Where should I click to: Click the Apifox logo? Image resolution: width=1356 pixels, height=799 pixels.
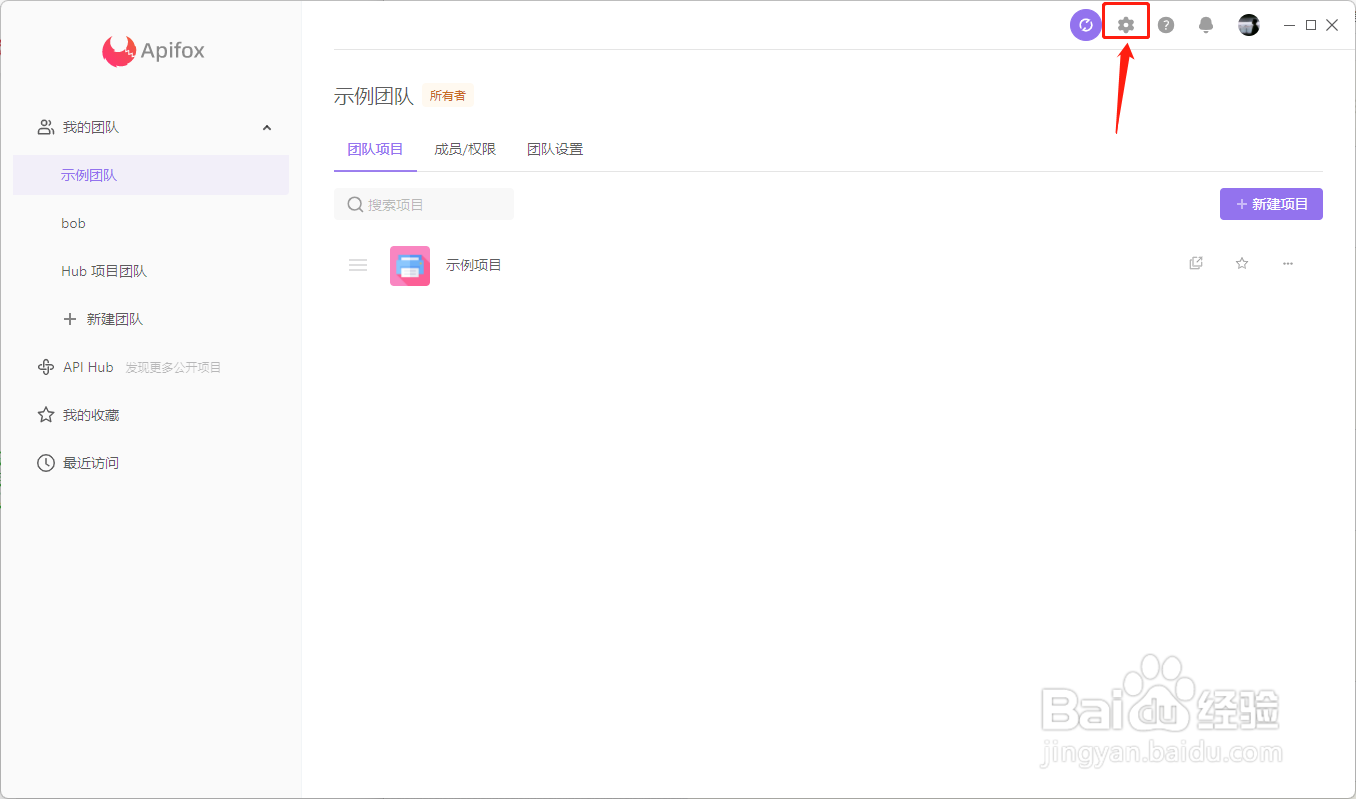point(153,51)
